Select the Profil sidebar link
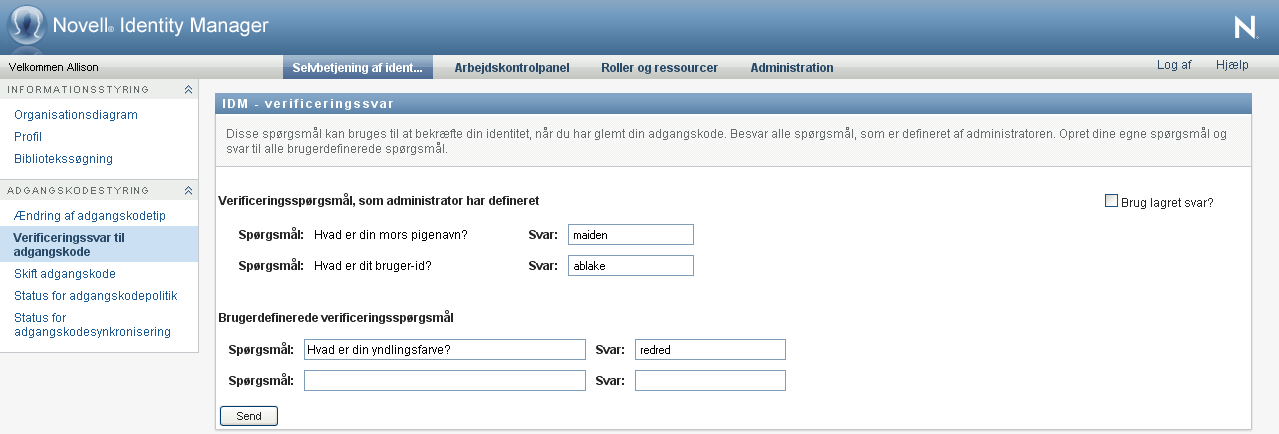Screen dimensions: 1279x434 tap(28, 137)
